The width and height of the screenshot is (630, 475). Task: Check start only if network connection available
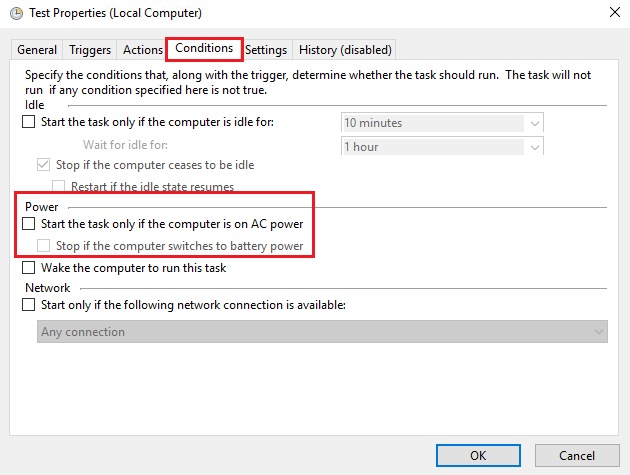(x=29, y=305)
